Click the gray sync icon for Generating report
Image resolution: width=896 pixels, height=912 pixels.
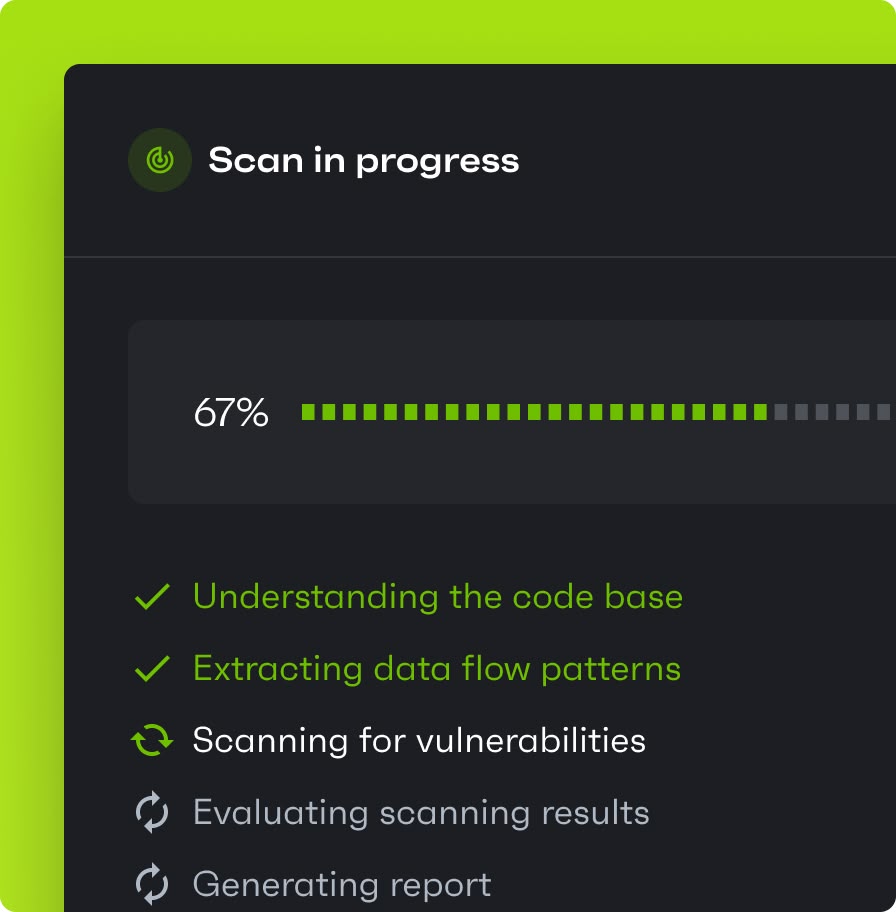click(x=152, y=884)
